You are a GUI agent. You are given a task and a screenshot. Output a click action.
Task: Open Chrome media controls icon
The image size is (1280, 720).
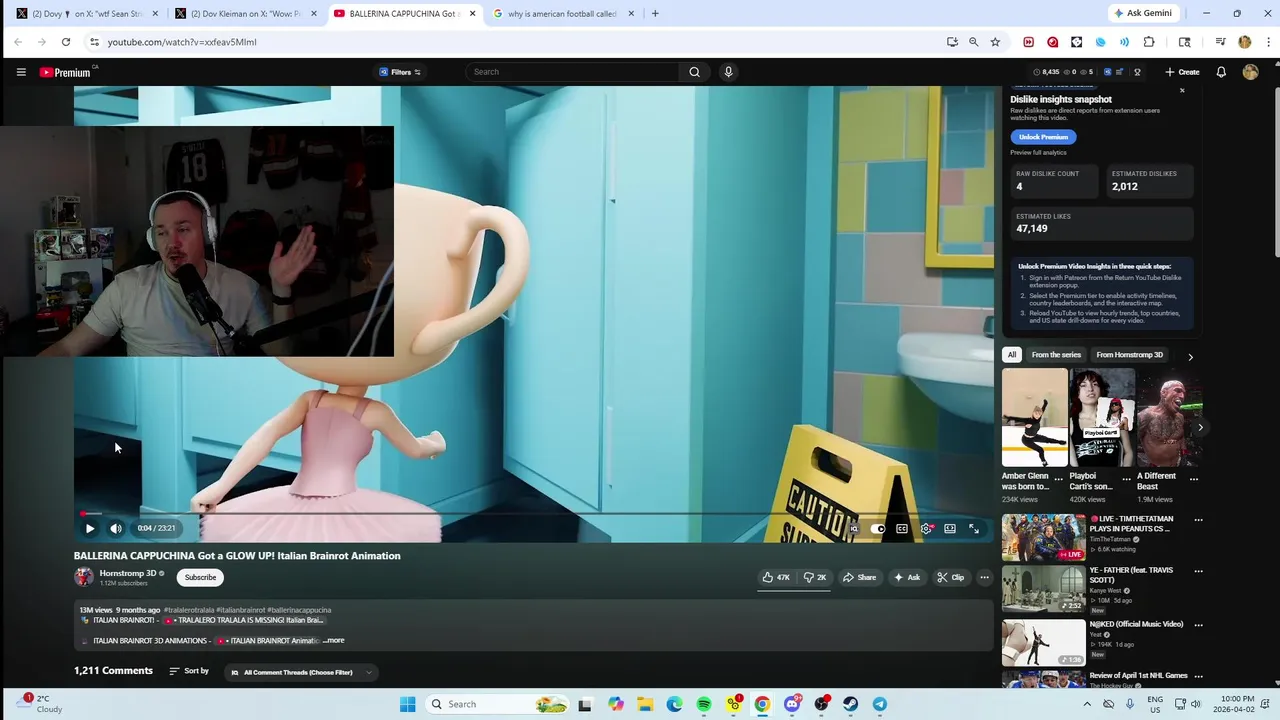pos(1220,42)
